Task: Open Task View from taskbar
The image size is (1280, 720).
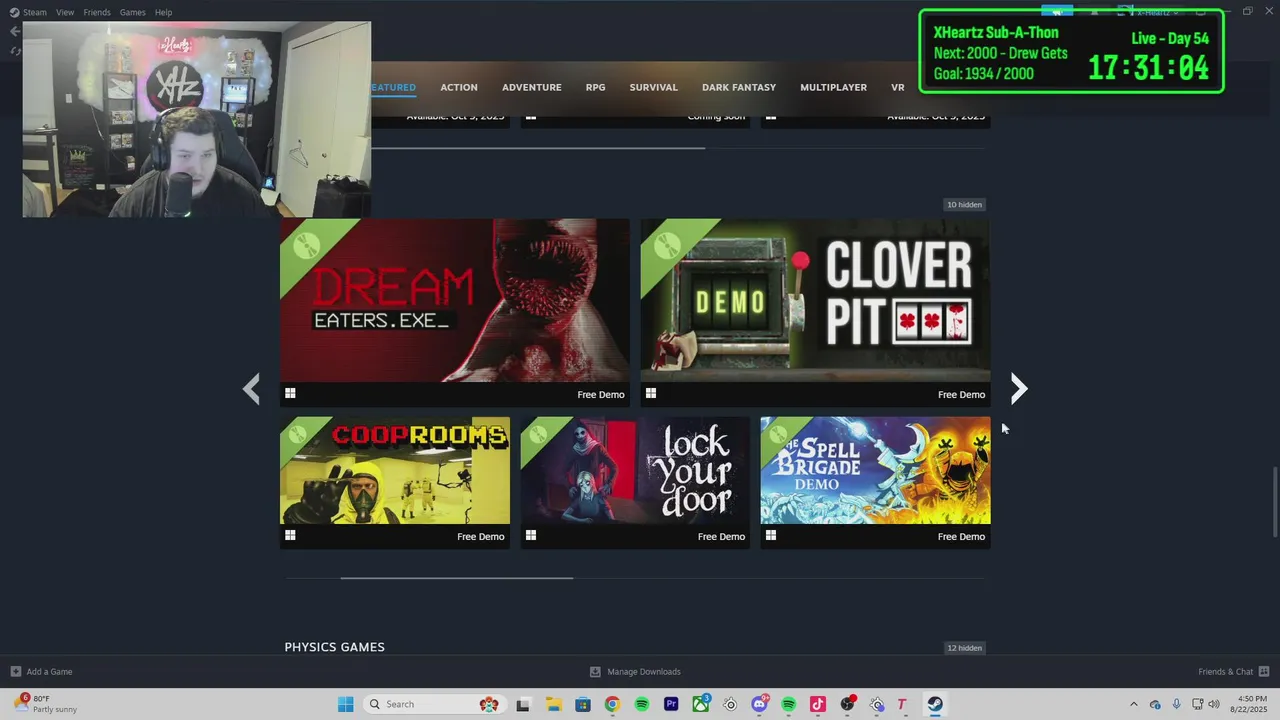Action: coord(522,704)
